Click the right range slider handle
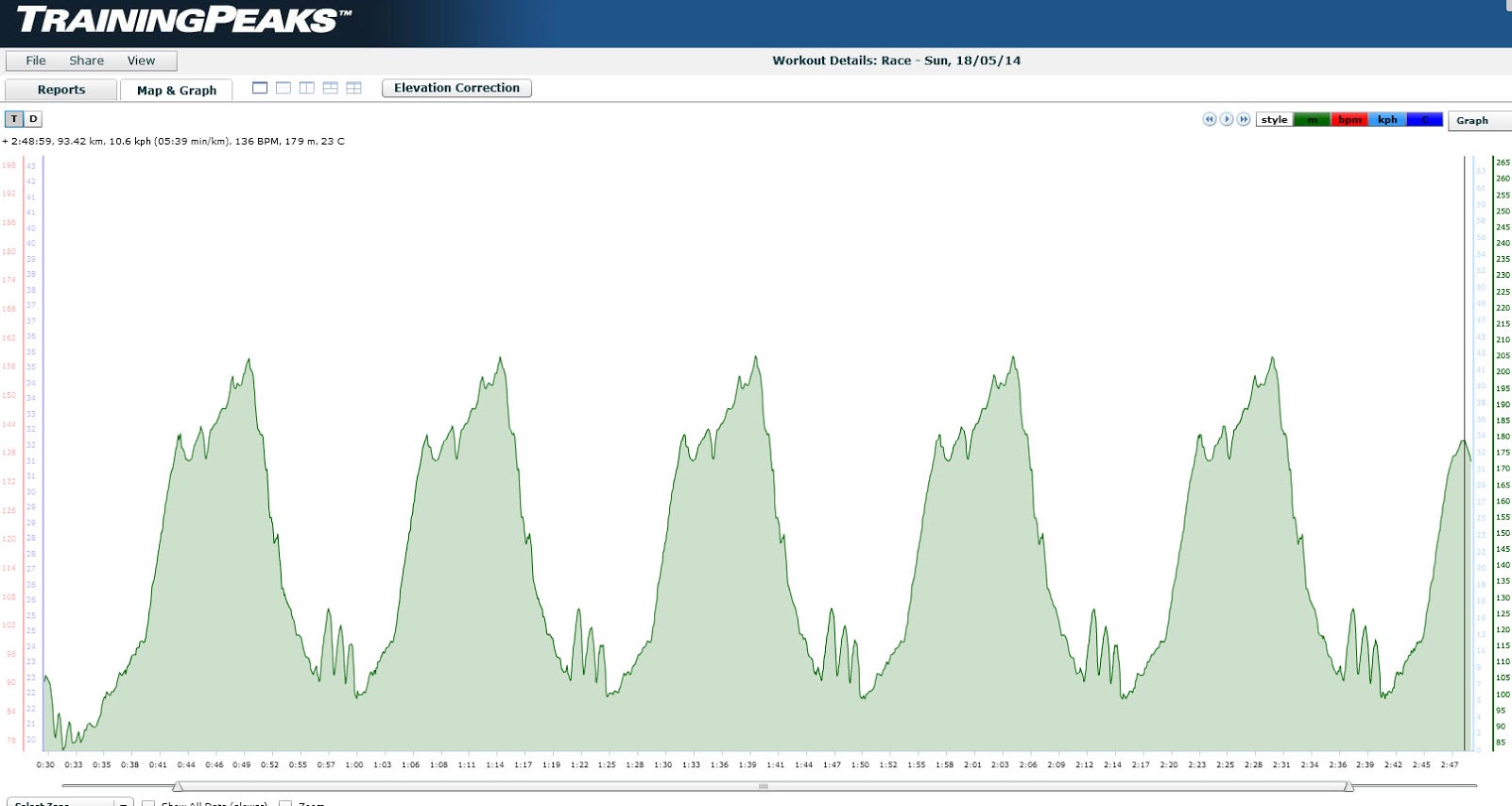The height and width of the screenshot is (806, 1512). pyautogui.click(x=1349, y=786)
